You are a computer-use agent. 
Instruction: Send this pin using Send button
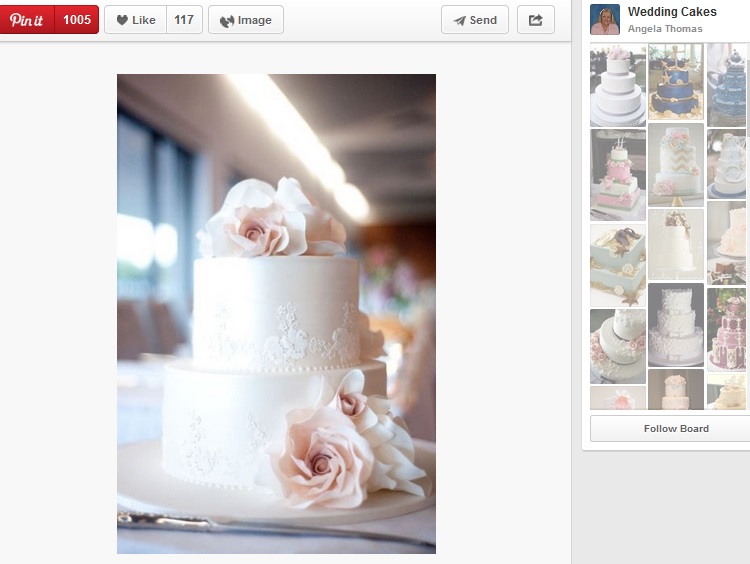click(x=475, y=20)
